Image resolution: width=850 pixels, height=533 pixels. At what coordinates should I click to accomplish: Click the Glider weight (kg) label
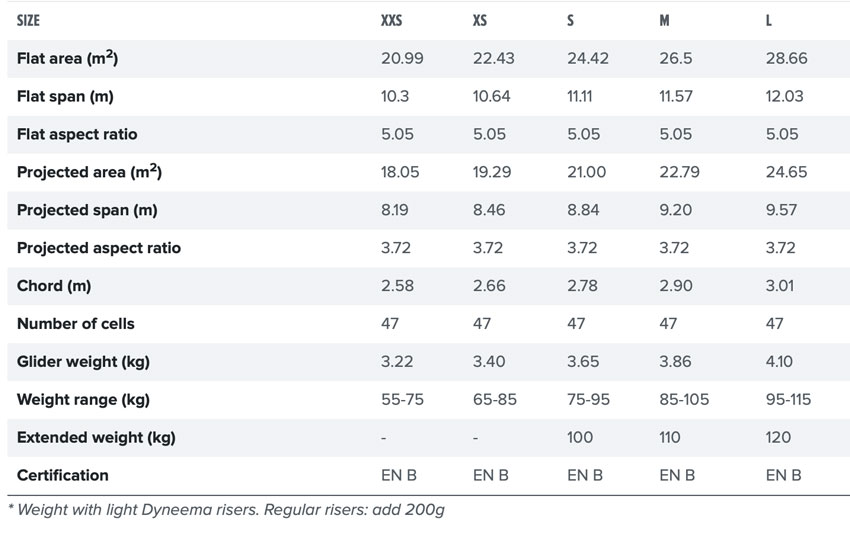click(x=83, y=362)
